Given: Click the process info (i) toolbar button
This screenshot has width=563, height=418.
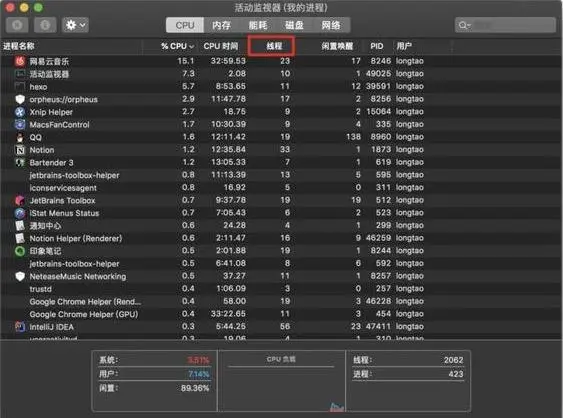Looking at the screenshot, I should click(45, 25).
